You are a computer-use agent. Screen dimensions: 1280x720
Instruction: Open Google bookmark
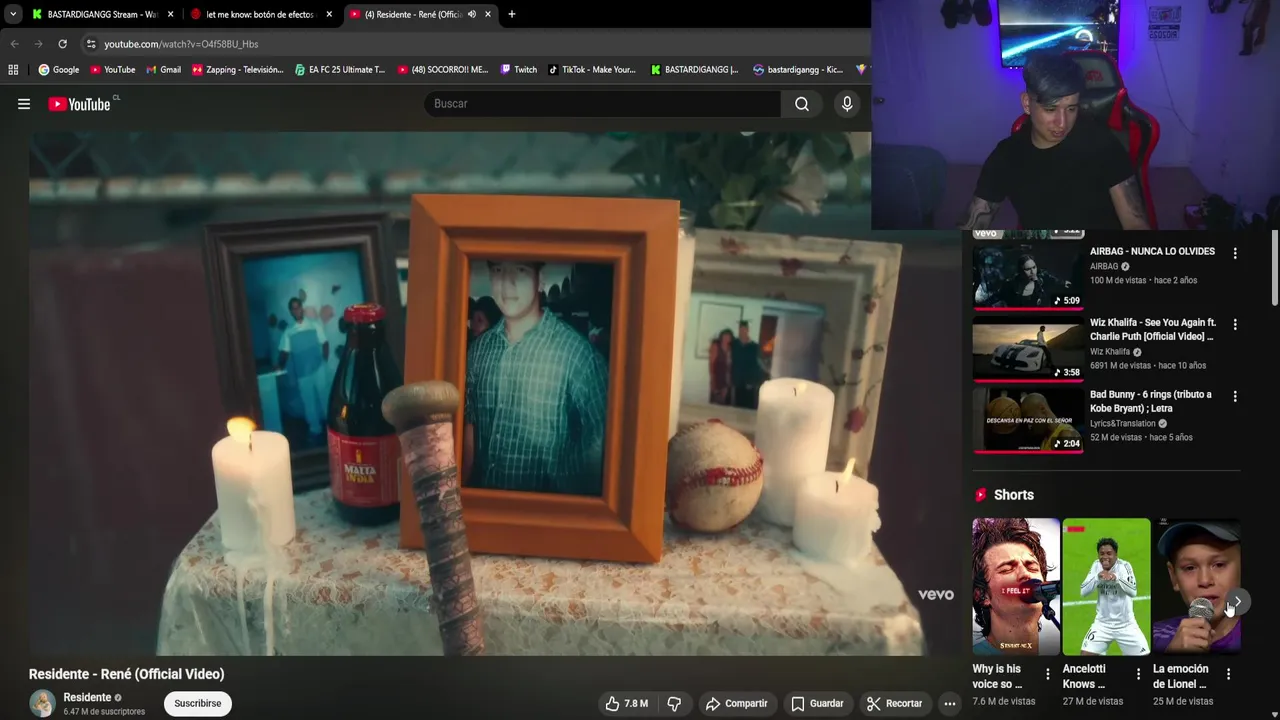58,70
